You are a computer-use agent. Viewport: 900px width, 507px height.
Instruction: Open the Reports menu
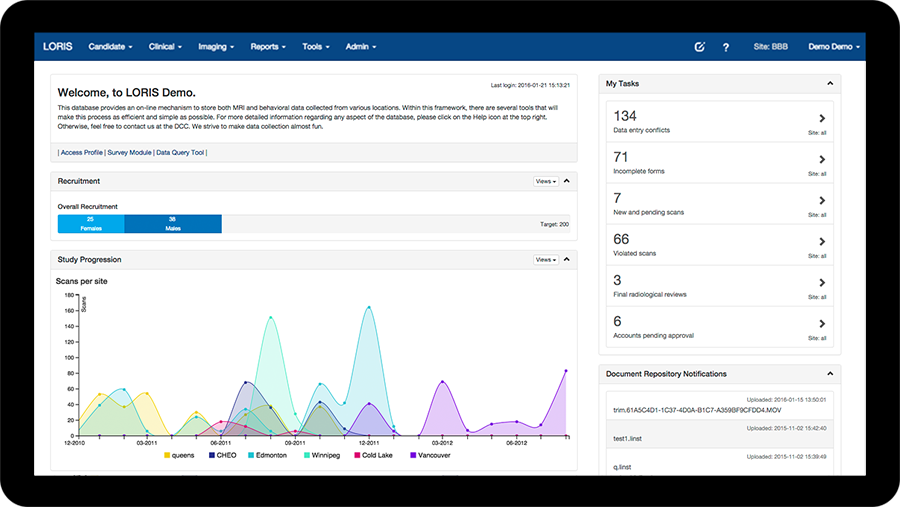[x=268, y=47]
